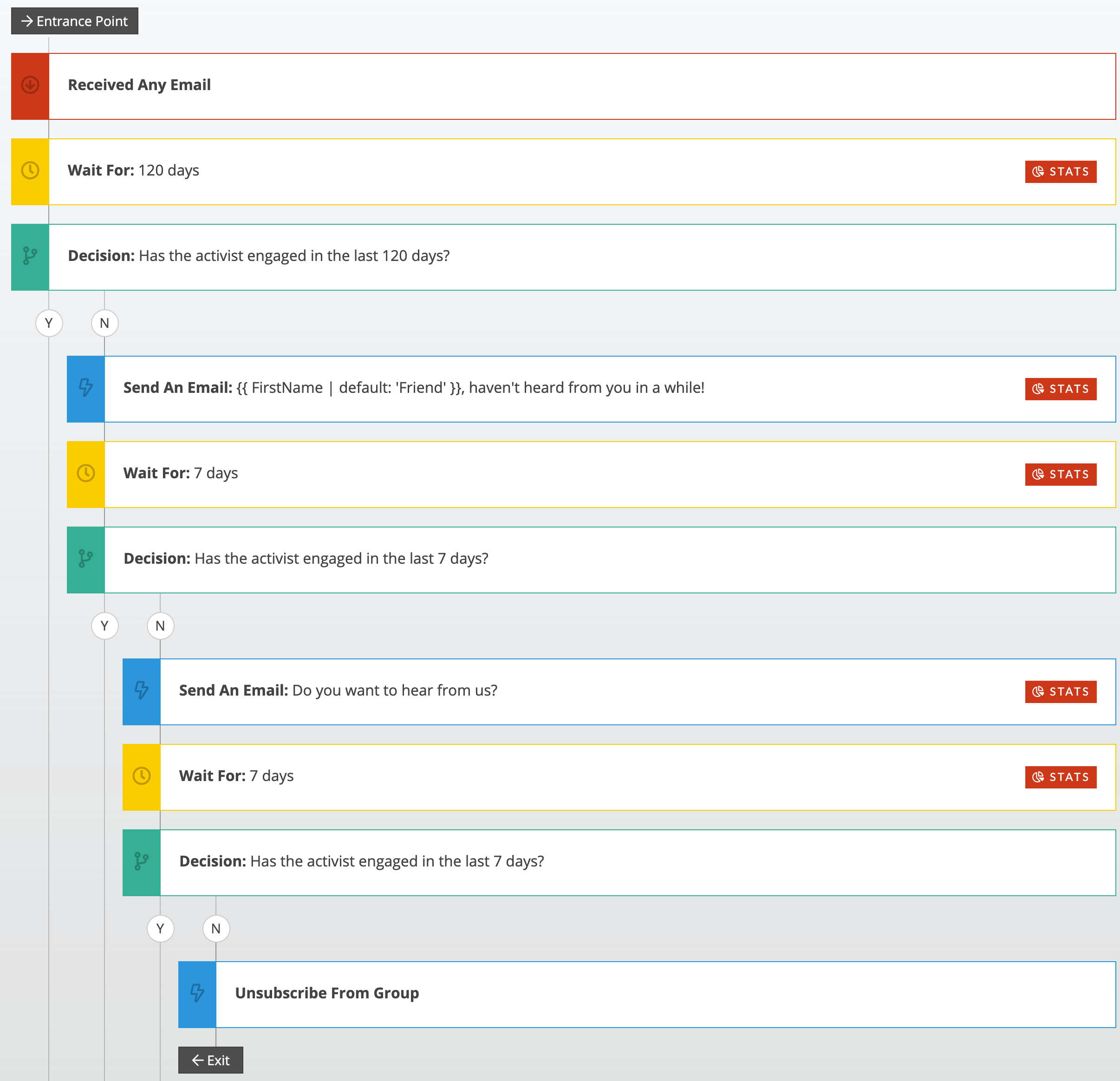Open STATS for the first 7 days wait
This screenshot has width=1120, height=1081.
[1061, 474]
